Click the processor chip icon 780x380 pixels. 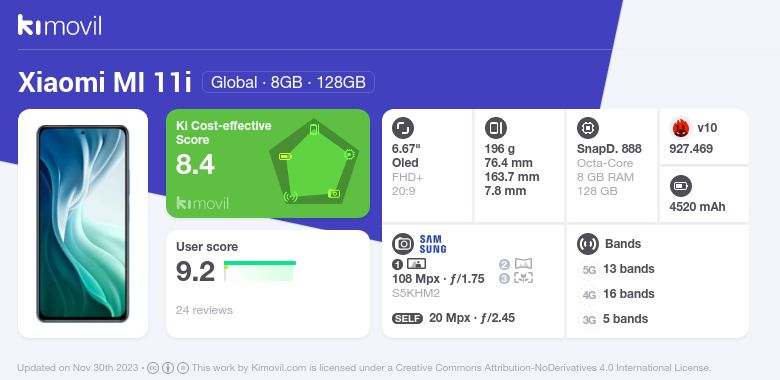[588, 128]
